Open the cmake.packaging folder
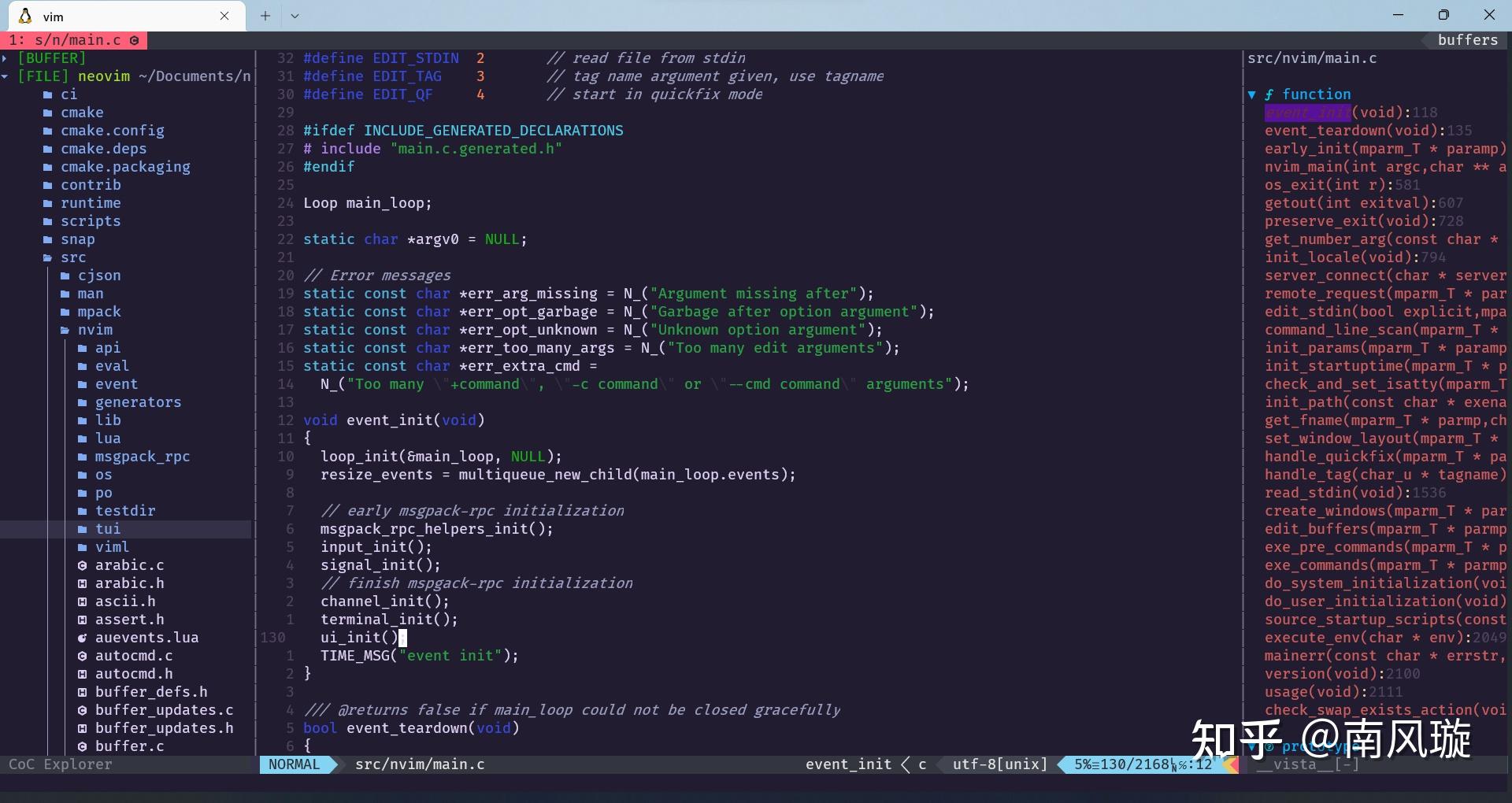Viewport: 1512px width, 803px height. (x=125, y=167)
